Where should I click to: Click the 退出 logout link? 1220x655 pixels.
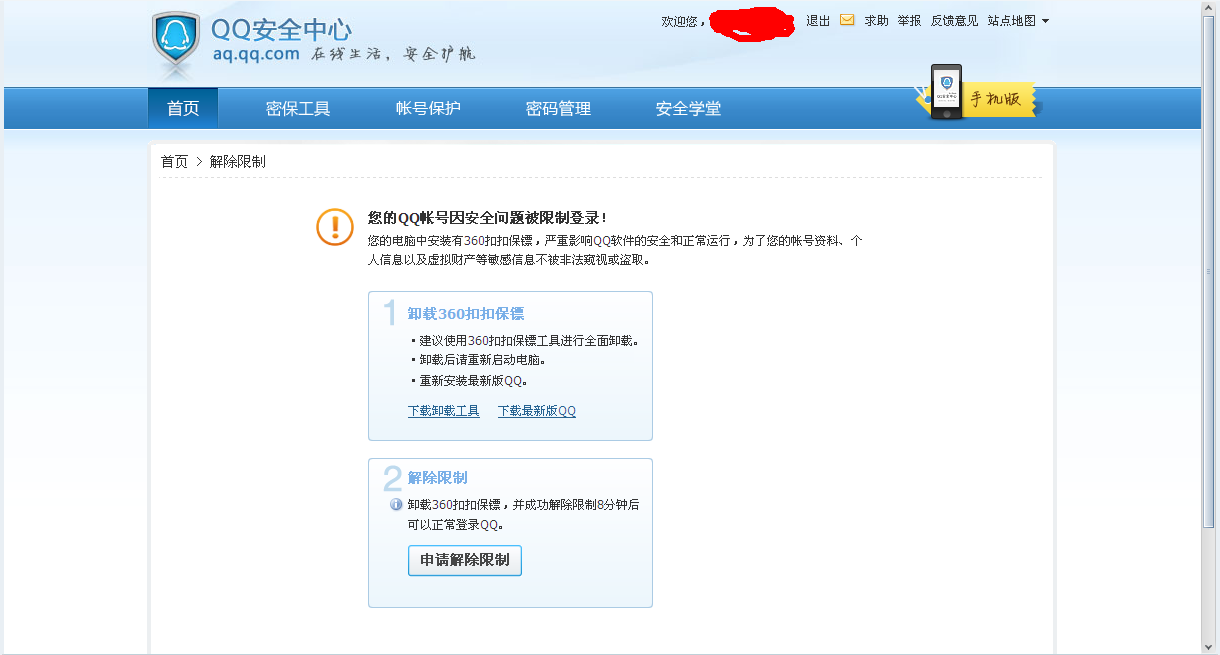818,20
